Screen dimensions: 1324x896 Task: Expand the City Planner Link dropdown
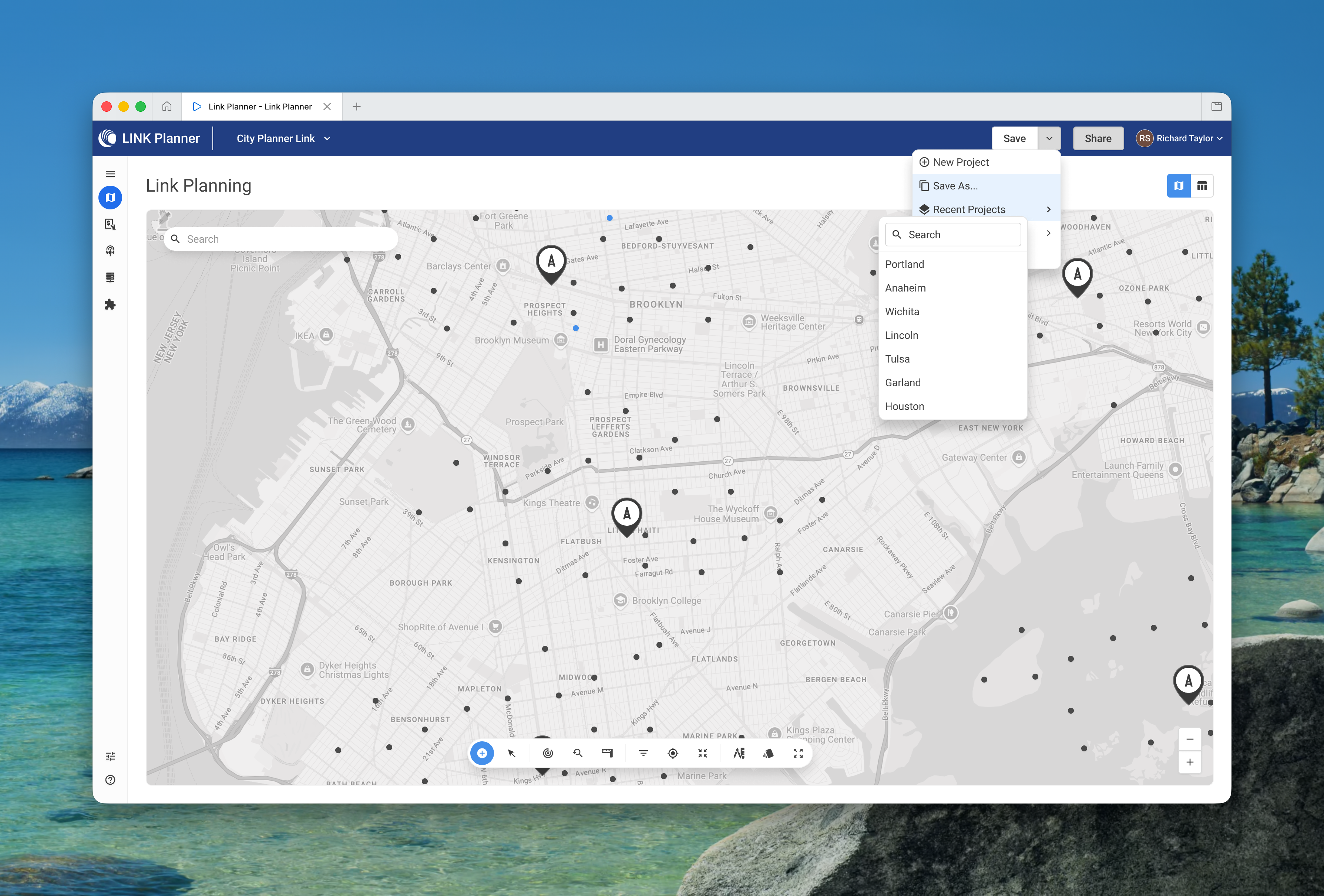point(283,138)
